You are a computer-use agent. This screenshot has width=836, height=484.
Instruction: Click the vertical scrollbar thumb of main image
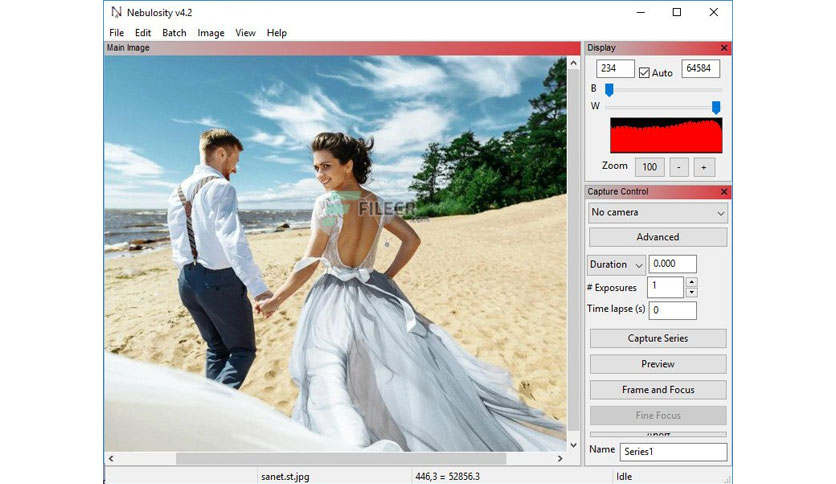tap(573, 249)
